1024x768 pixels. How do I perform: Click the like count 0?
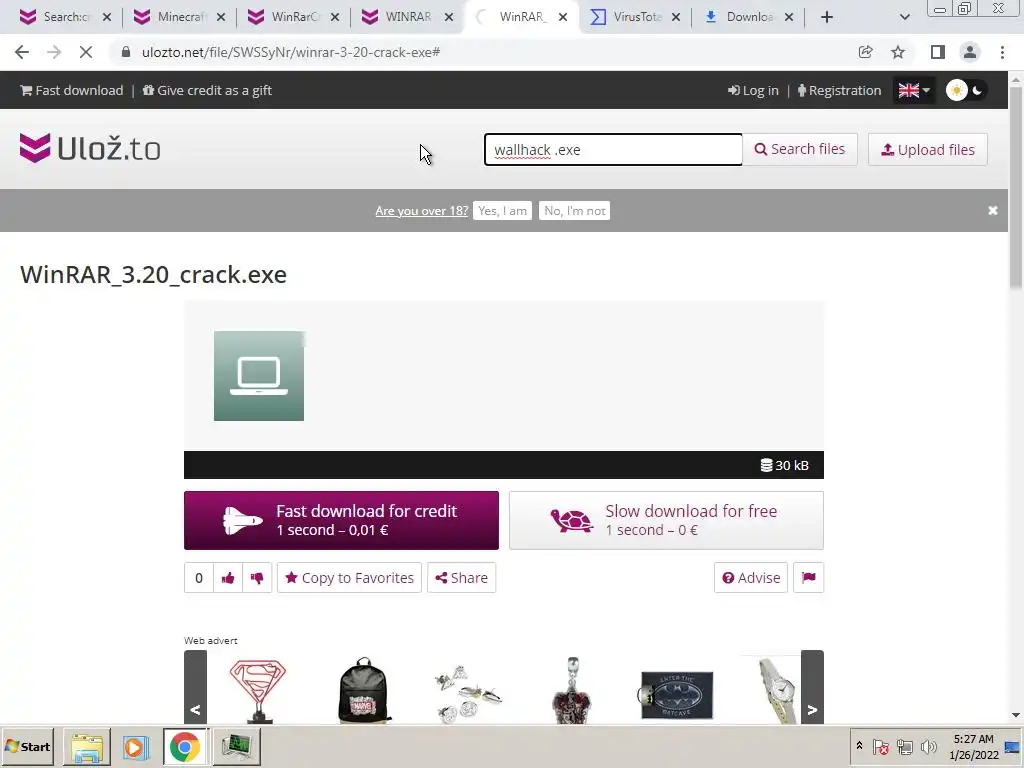tap(199, 578)
